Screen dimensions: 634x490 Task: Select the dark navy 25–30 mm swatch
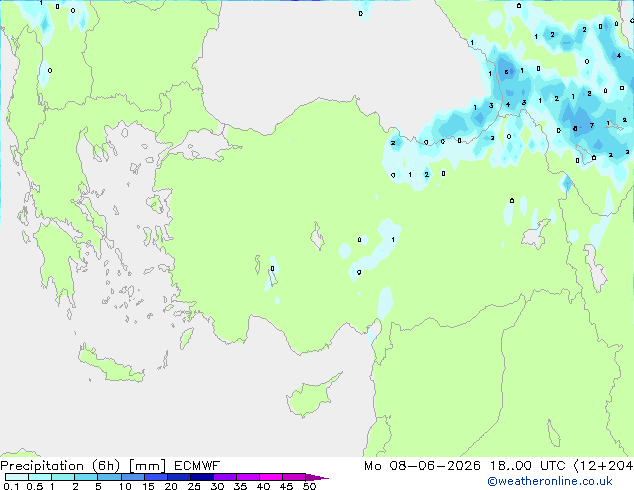[x=201, y=477]
